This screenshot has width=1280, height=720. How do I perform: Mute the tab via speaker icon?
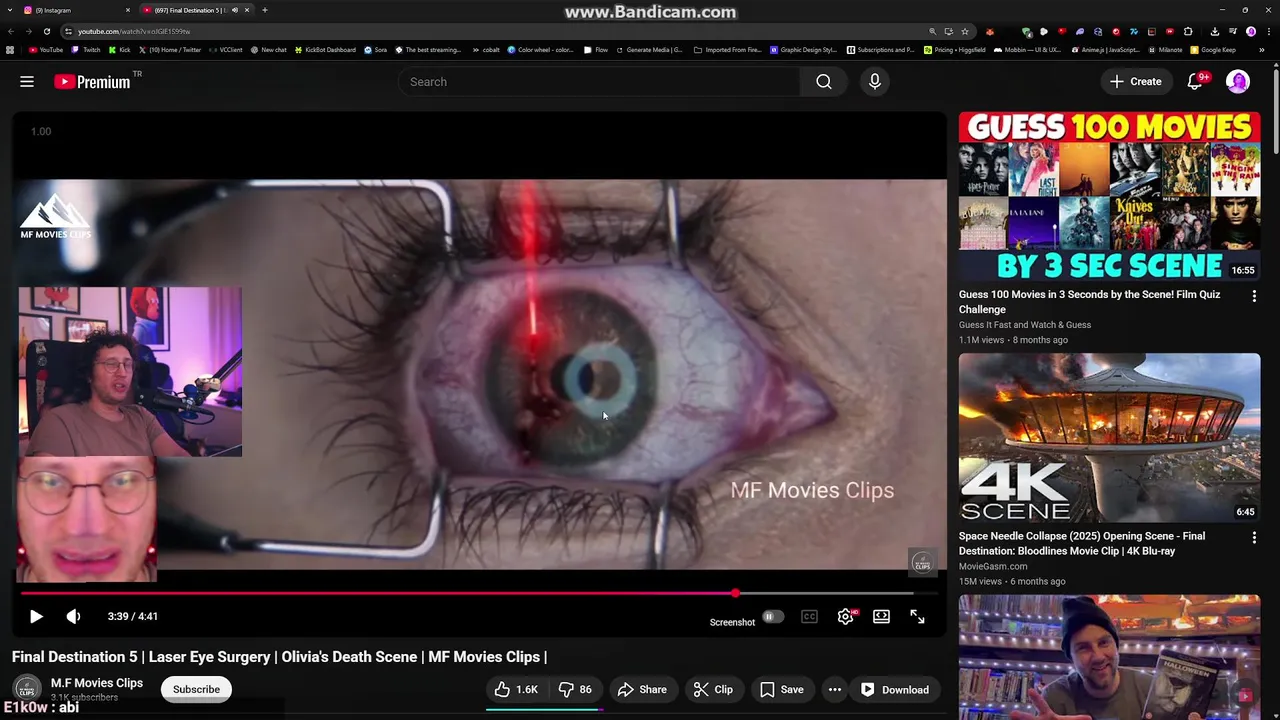pos(235,10)
